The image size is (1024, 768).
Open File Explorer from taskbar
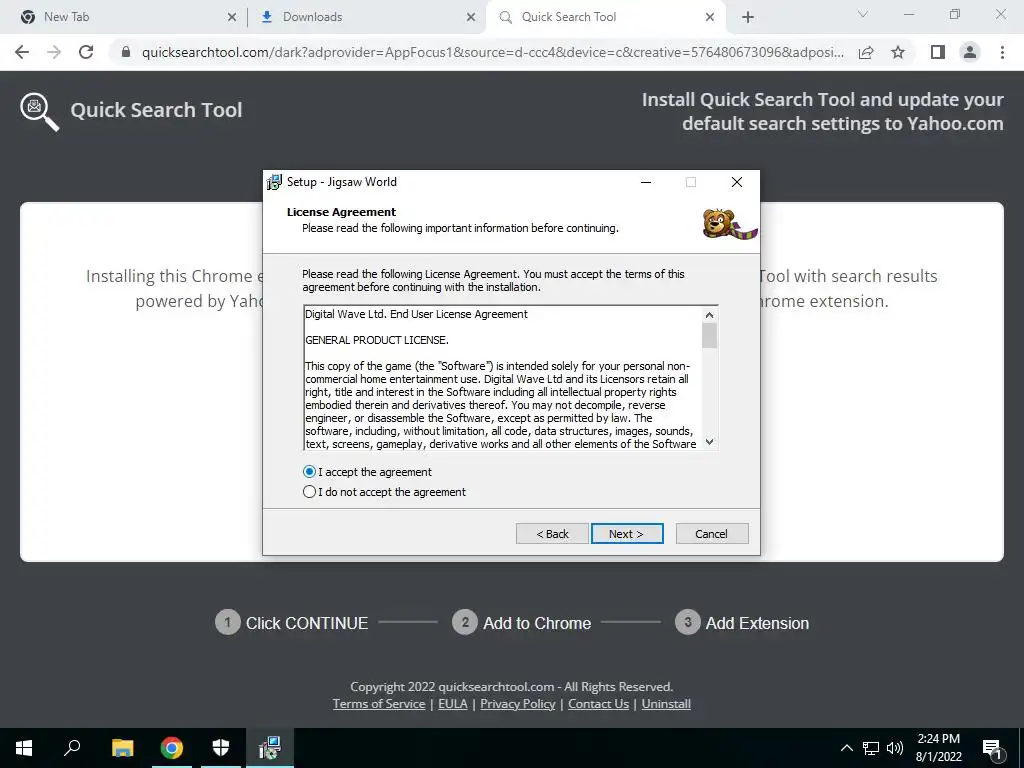122,748
